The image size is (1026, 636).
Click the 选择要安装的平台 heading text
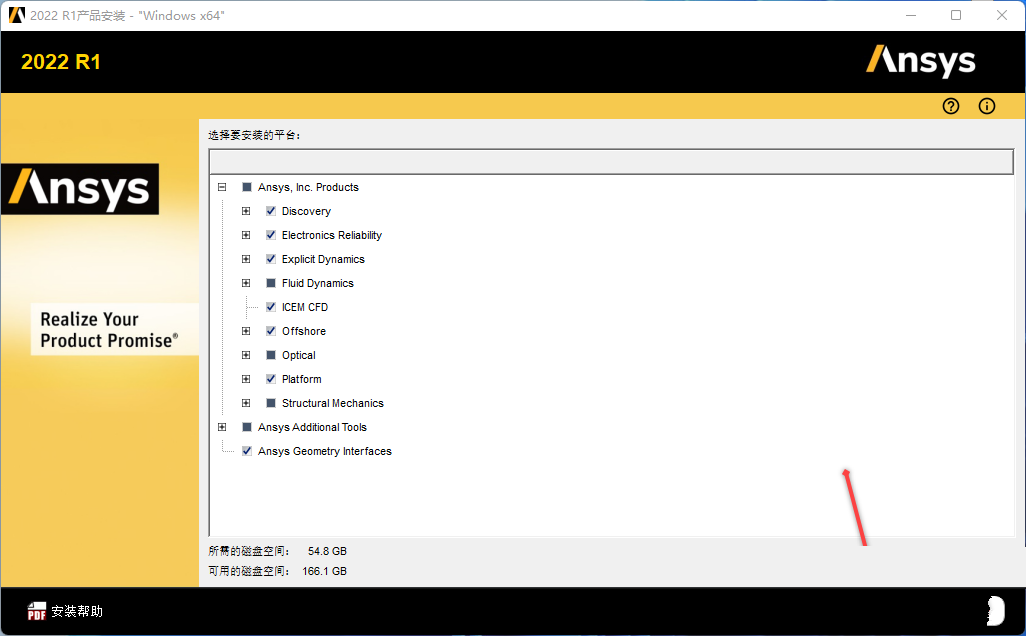pyautogui.click(x=255, y=135)
